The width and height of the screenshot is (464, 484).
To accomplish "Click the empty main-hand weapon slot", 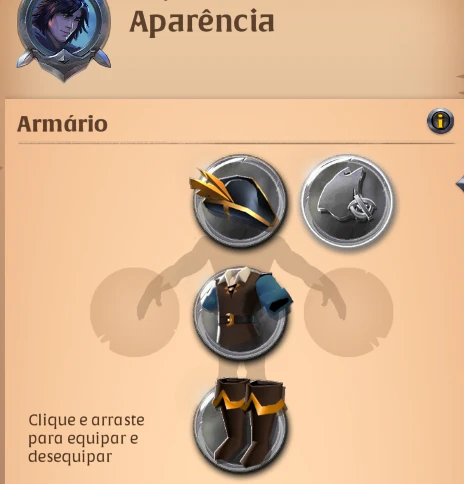I will pos(135,312).
